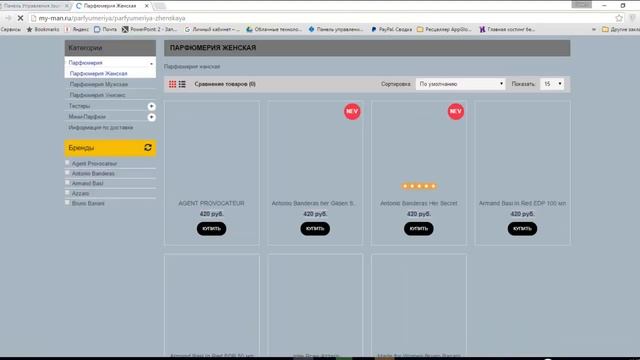Buy the AGENT PROVOCATEUR product
640x360 pixels.
[x=211, y=229]
